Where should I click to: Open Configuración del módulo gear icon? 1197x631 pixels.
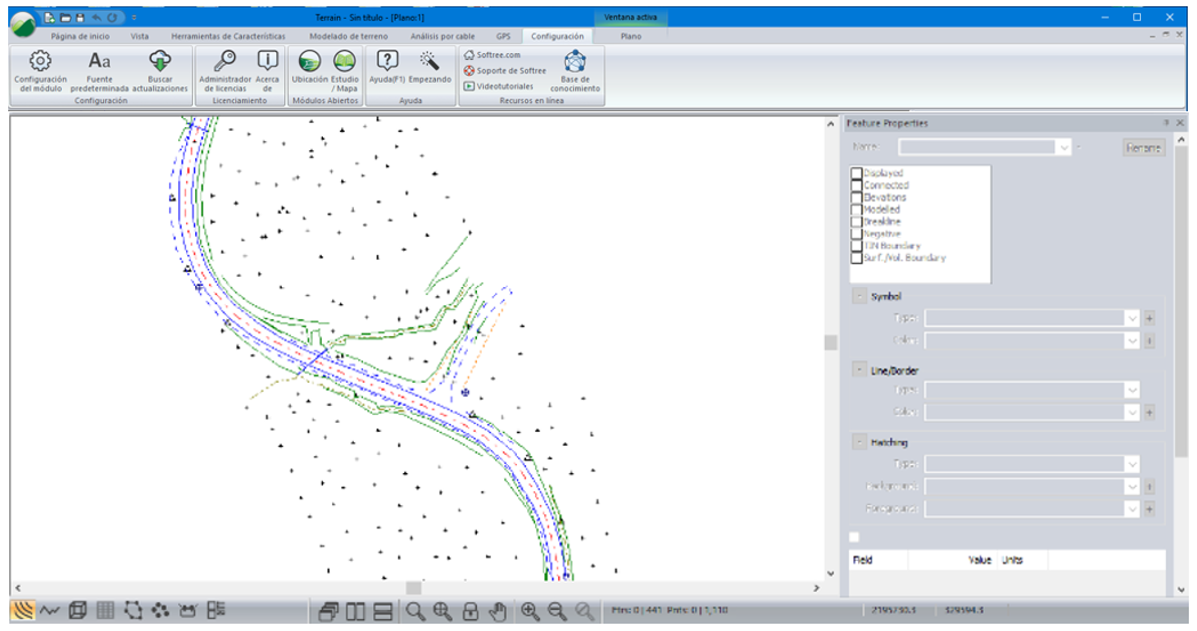(x=40, y=61)
